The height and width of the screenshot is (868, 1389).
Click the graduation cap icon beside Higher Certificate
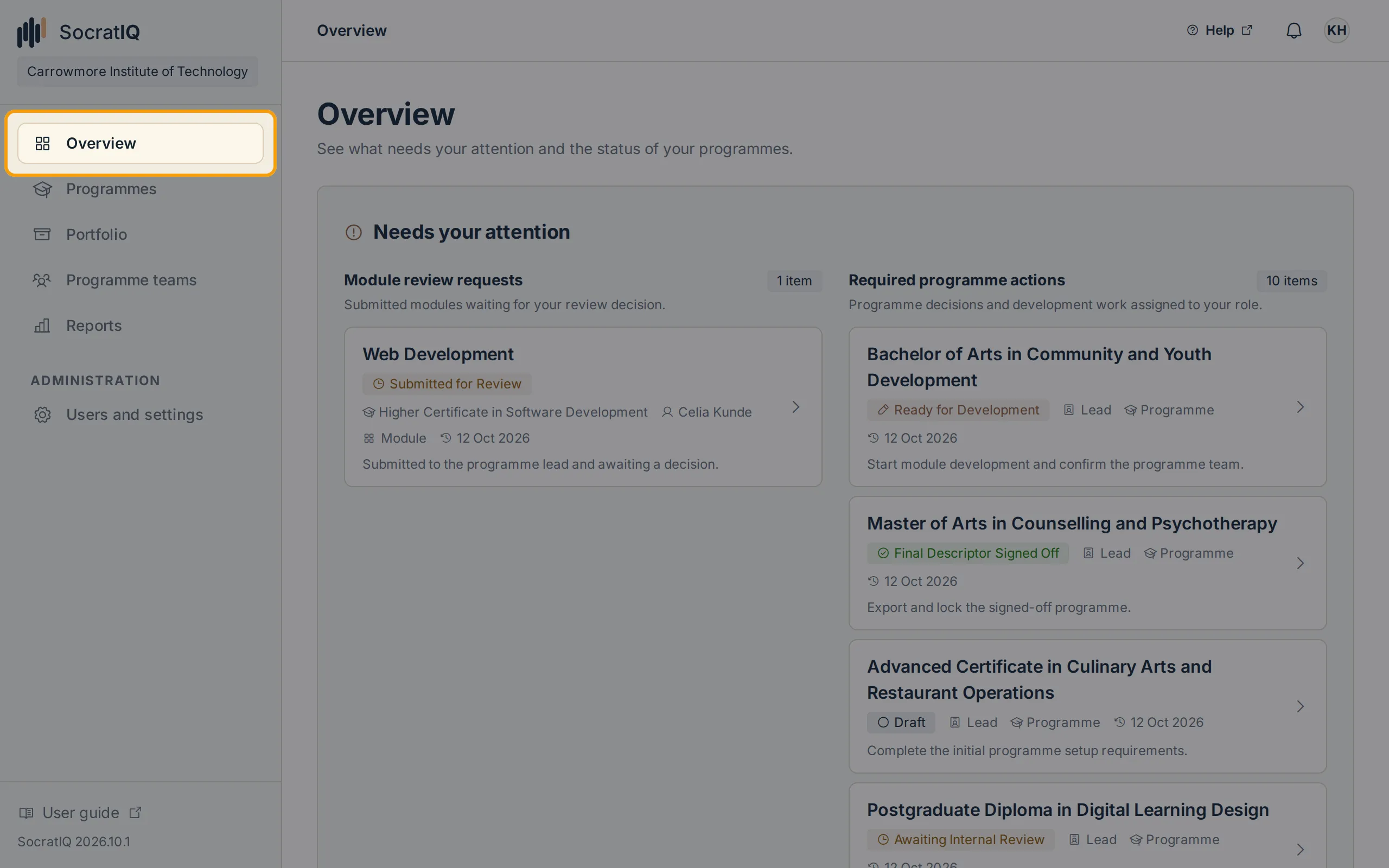(x=369, y=412)
